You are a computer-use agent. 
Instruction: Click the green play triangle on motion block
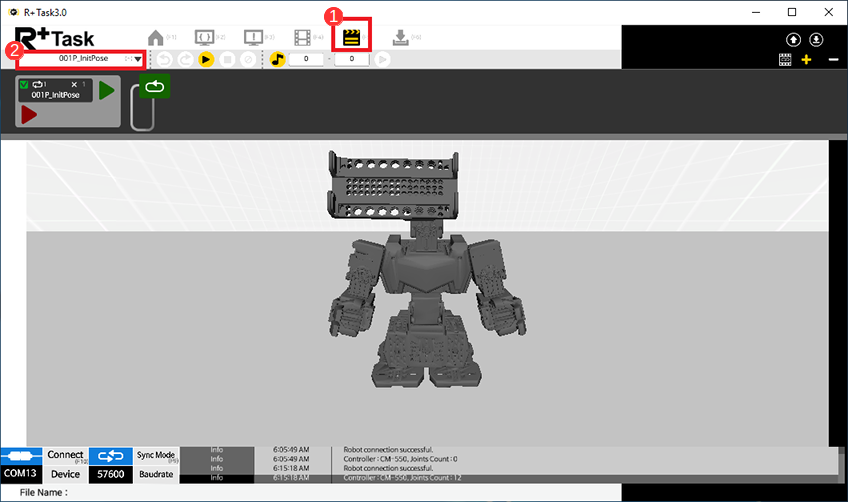click(107, 91)
